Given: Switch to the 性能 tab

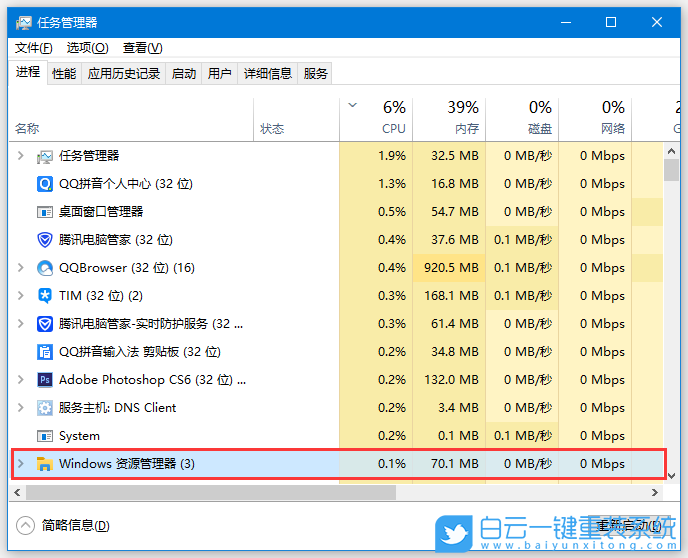Looking at the screenshot, I should [x=64, y=73].
